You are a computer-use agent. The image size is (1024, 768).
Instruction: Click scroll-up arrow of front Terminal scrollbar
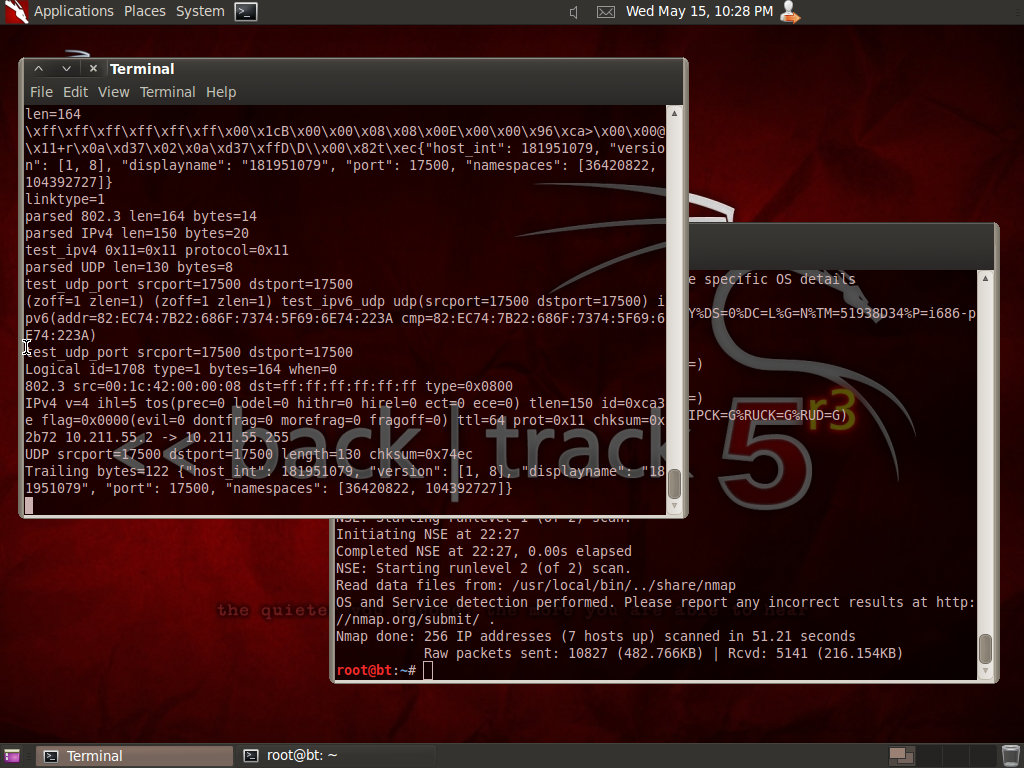click(674, 113)
